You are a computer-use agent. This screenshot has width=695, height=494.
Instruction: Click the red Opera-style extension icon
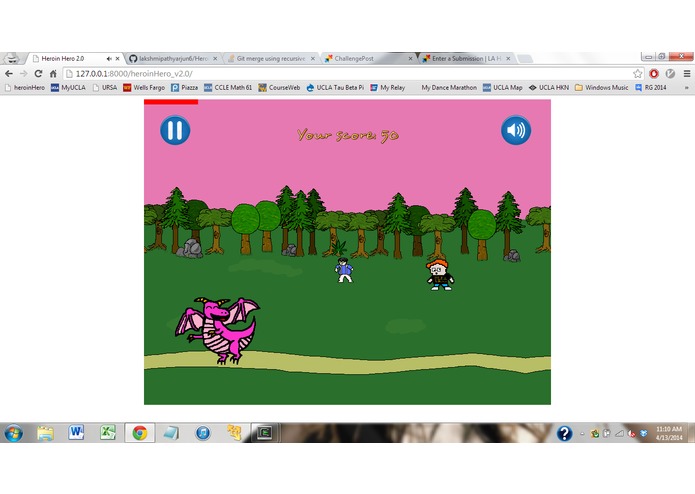coord(654,74)
